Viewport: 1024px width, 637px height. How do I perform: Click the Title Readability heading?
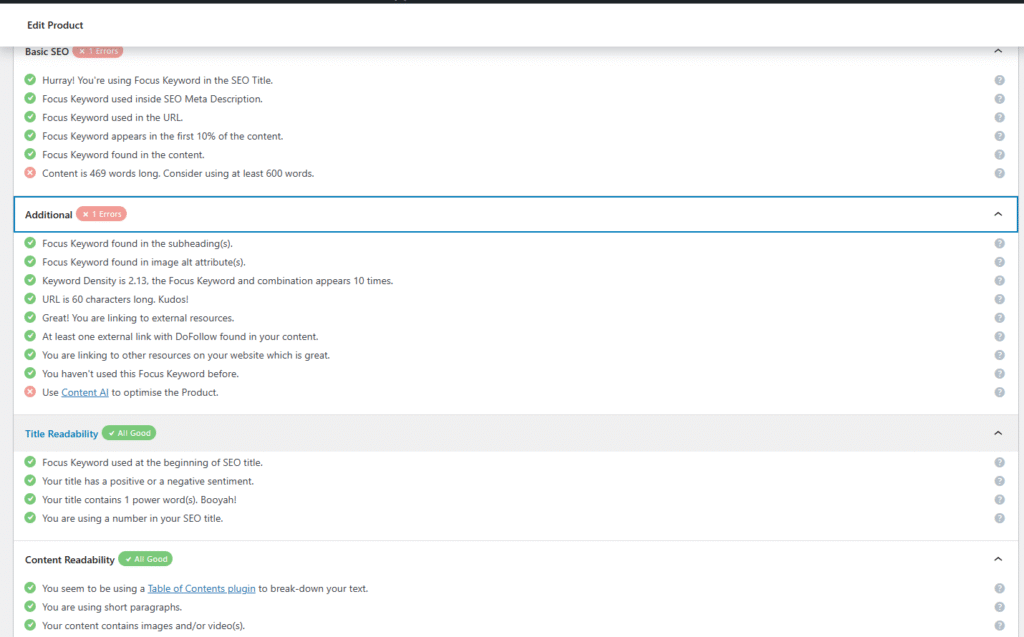click(x=61, y=433)
